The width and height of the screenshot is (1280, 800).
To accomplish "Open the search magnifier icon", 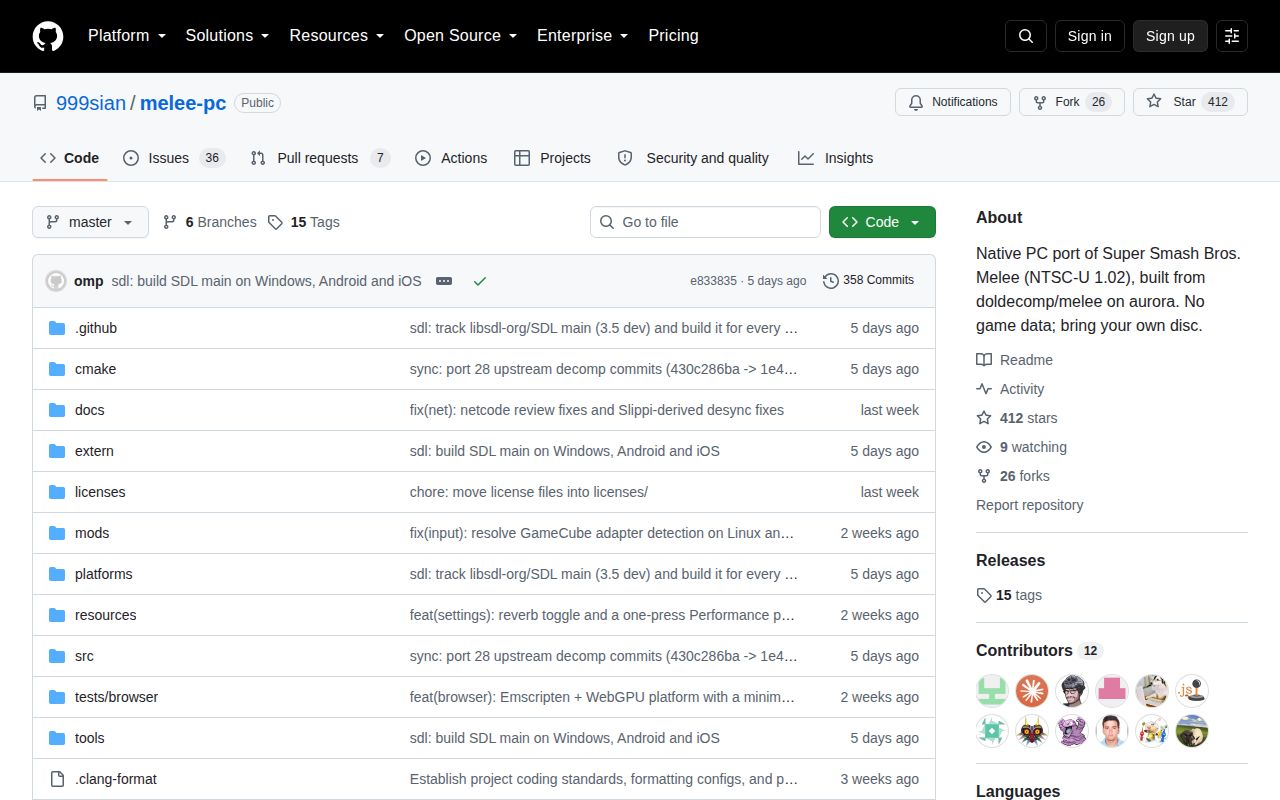I will coord(1026,36).
